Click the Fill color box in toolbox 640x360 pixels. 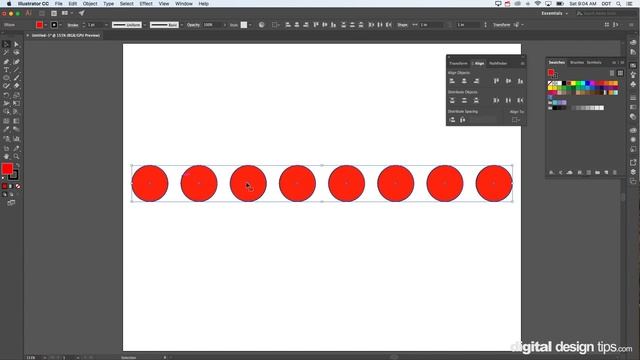pyautogui.click(x=7, y=169)
